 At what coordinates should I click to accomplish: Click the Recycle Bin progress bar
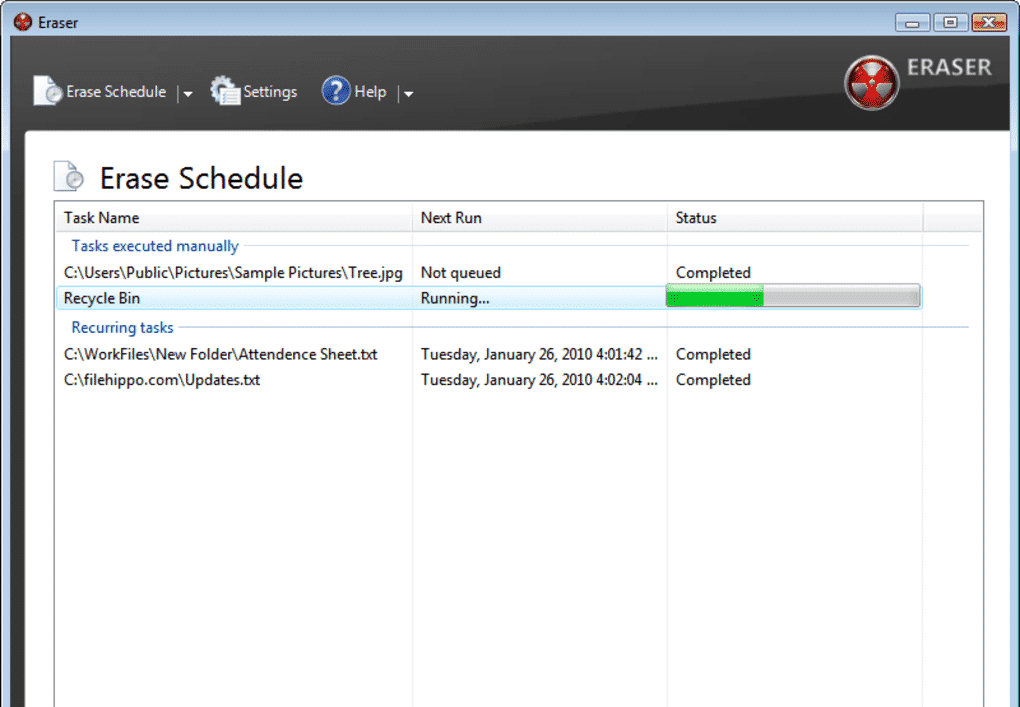pos(793,297)
